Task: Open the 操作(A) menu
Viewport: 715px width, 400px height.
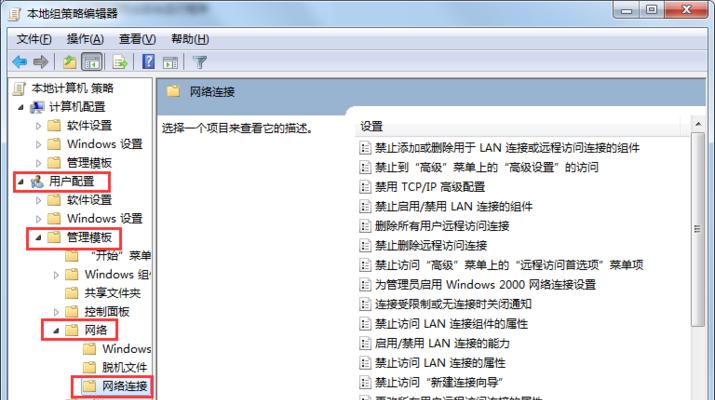Action: click(85, 39)
